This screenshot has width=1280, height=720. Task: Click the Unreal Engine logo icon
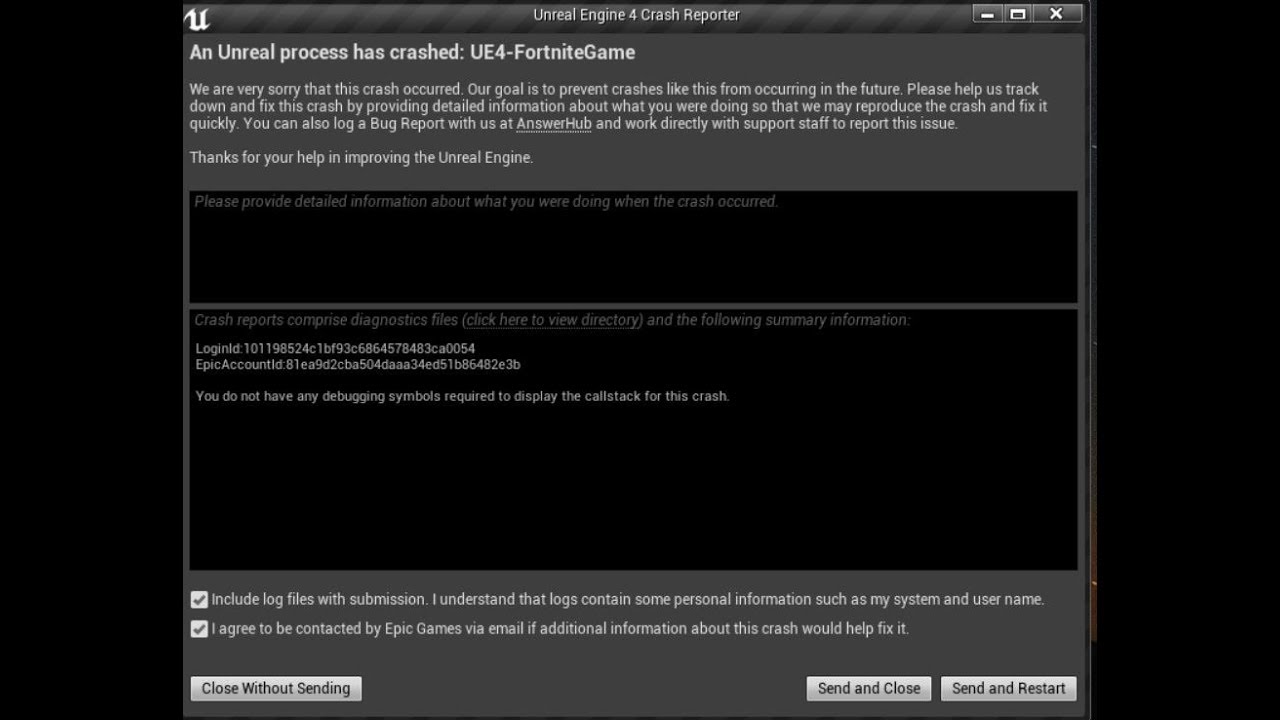click(x=197, y=18)
